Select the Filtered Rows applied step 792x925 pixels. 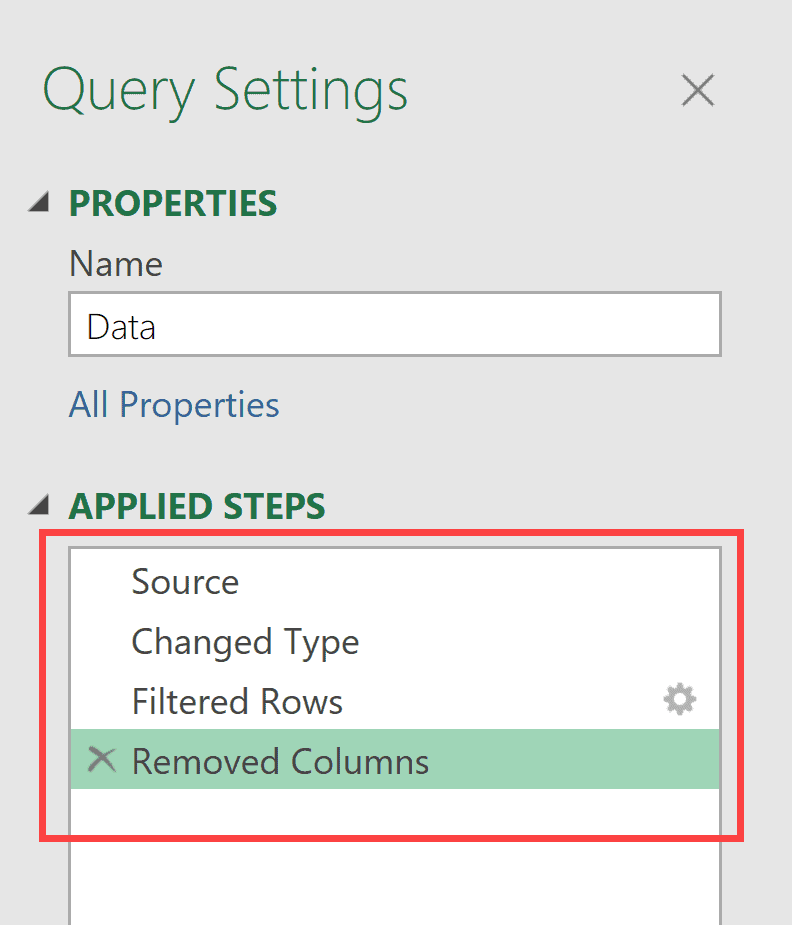(x=395, y=701)
